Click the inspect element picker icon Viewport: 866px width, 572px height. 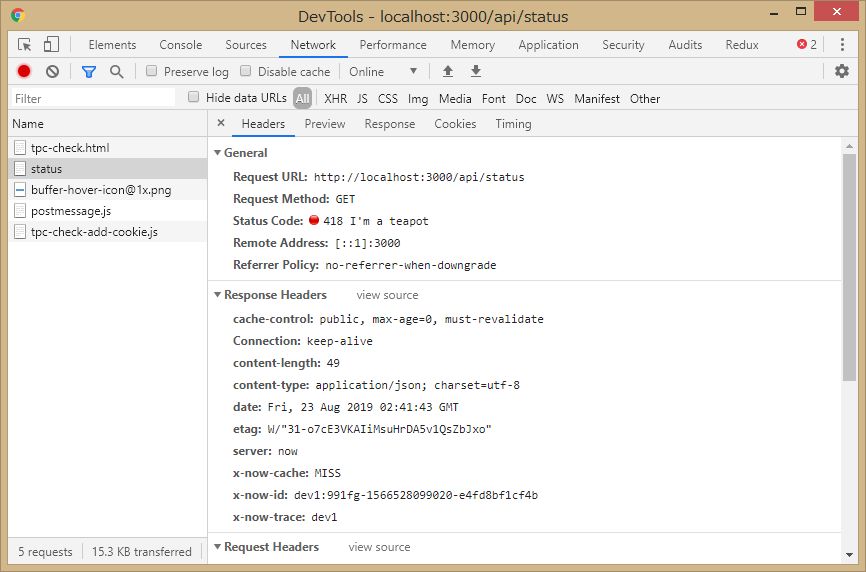[x=25, y=45]
